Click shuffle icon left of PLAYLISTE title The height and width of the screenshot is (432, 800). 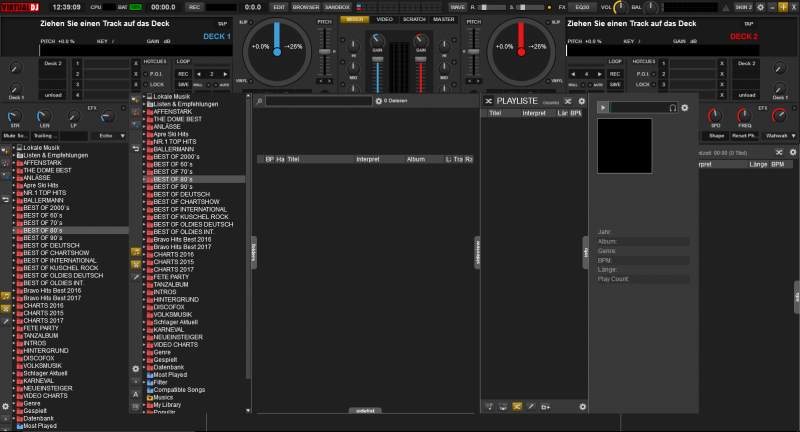point(488,101)
